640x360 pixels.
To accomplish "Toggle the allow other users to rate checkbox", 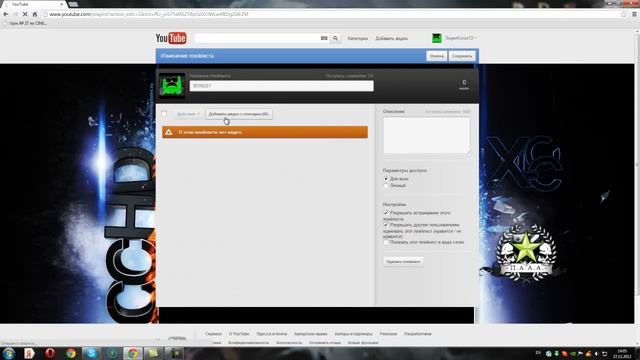I will tap(386, 225).
